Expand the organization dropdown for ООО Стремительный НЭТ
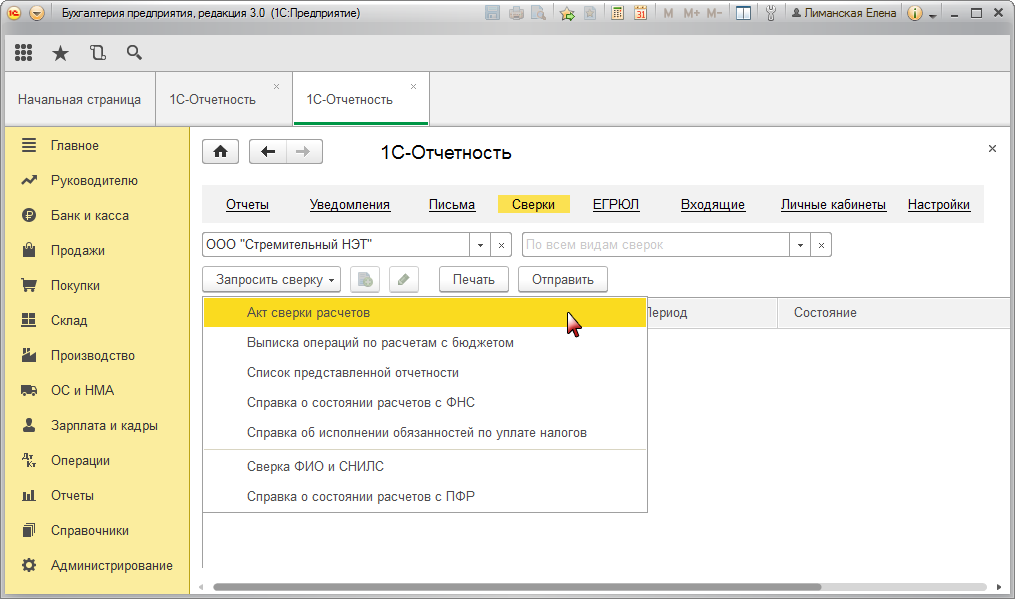The image size is (1015, 599). [x=480, y=245]
